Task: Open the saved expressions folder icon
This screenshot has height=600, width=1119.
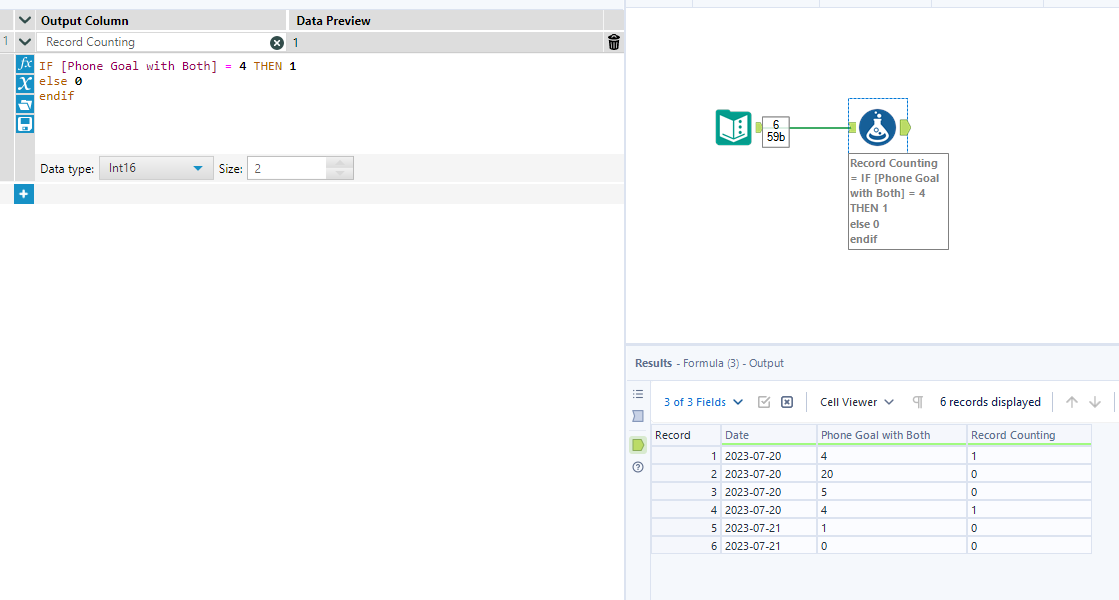Action: point(24,104)
